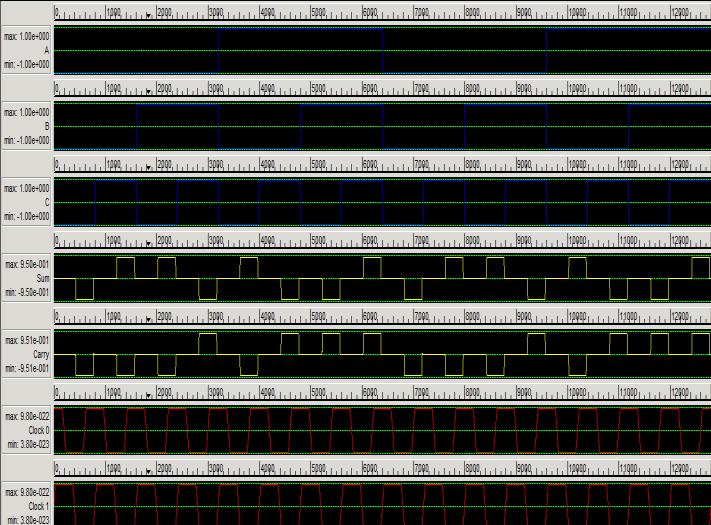Select the Sum trace label

point(43,278)
